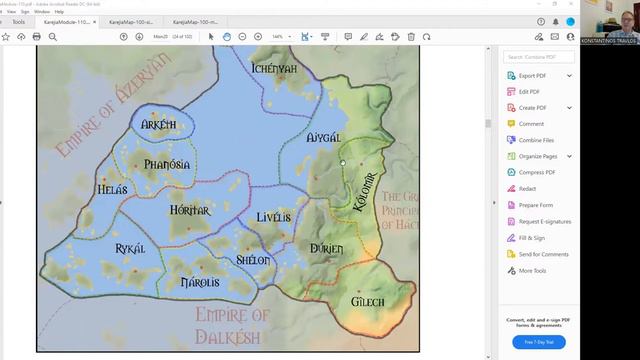Open the Sign menu
Image resolution: width=640 pixels, height=360 pixels.
pos(25,12)
